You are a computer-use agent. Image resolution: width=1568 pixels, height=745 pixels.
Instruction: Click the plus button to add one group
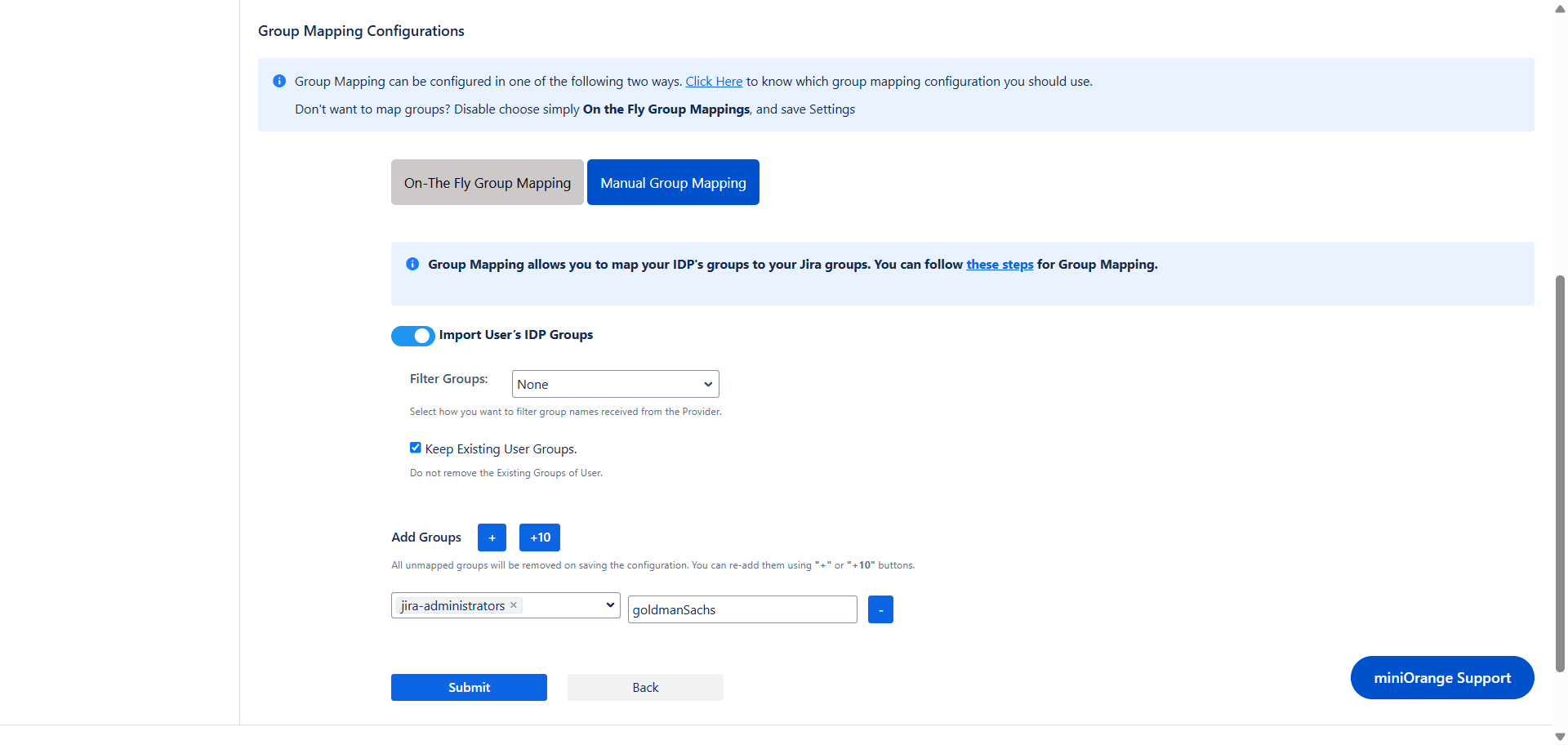tap(492, 538)
